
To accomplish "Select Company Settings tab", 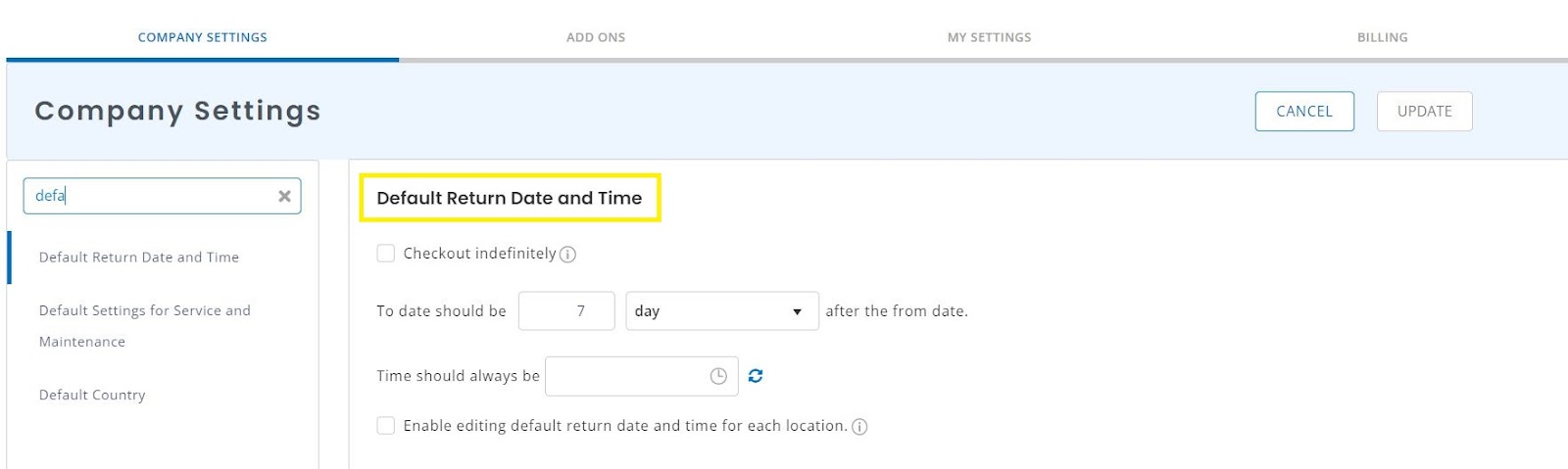I will click(x=202, y=37).
